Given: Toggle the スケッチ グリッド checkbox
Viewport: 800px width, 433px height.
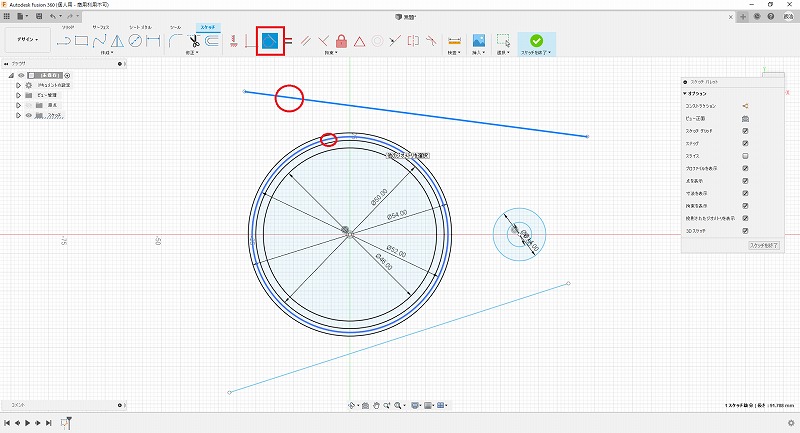Looking at the screenshot, I should point(746,131).
